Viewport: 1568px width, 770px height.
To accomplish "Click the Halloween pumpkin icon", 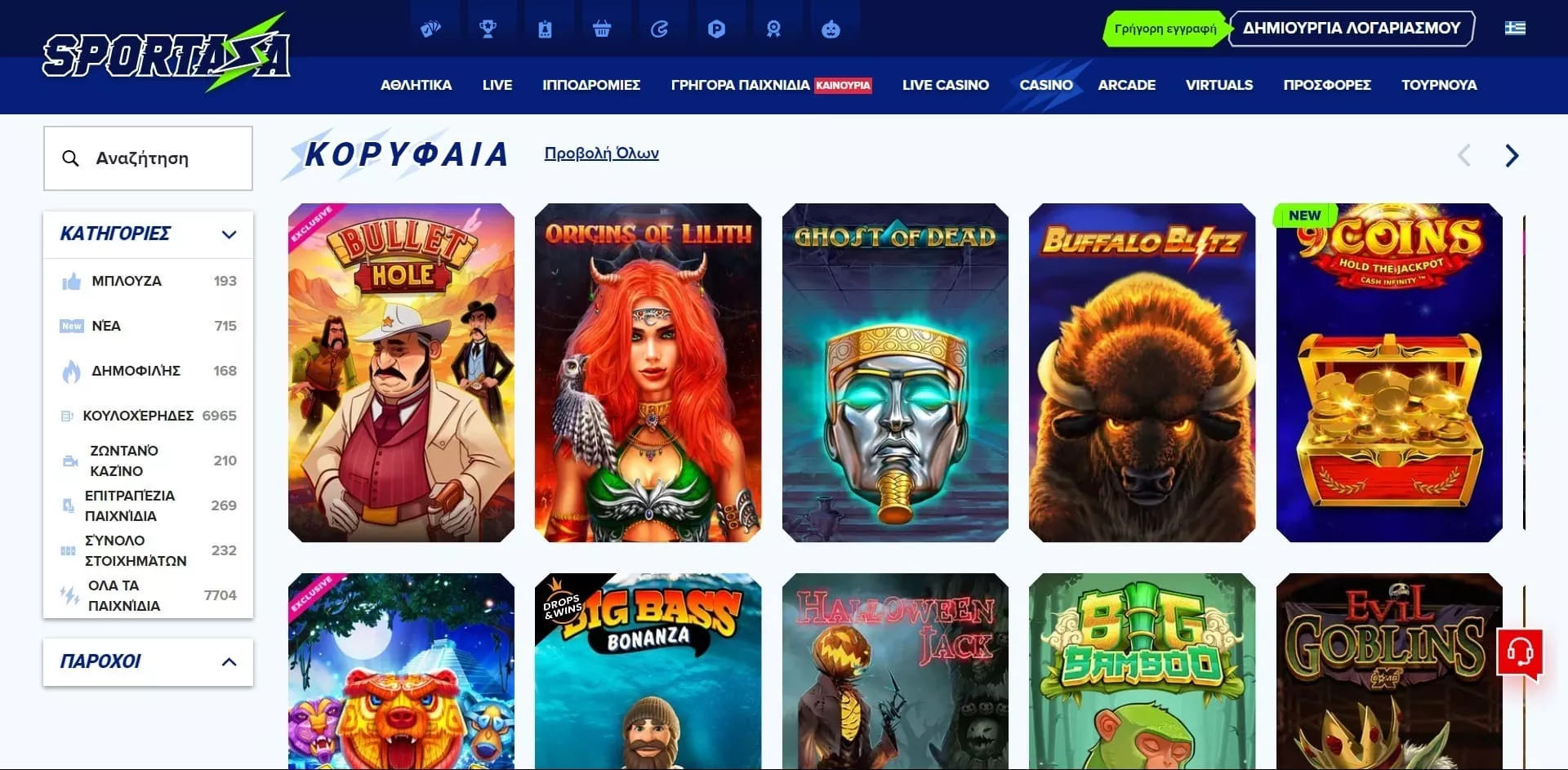I will (x=831, y=29).
